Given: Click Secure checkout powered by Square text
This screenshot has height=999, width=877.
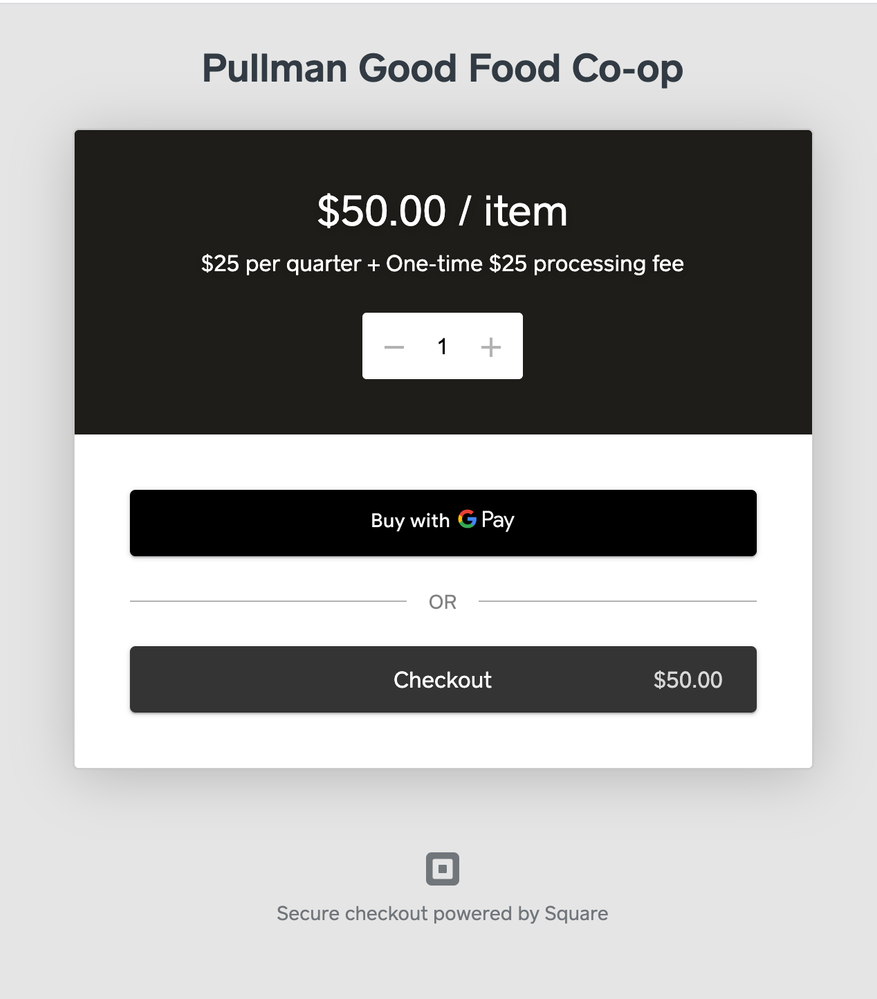Looking at the screenshot, I should click(442, 912).
